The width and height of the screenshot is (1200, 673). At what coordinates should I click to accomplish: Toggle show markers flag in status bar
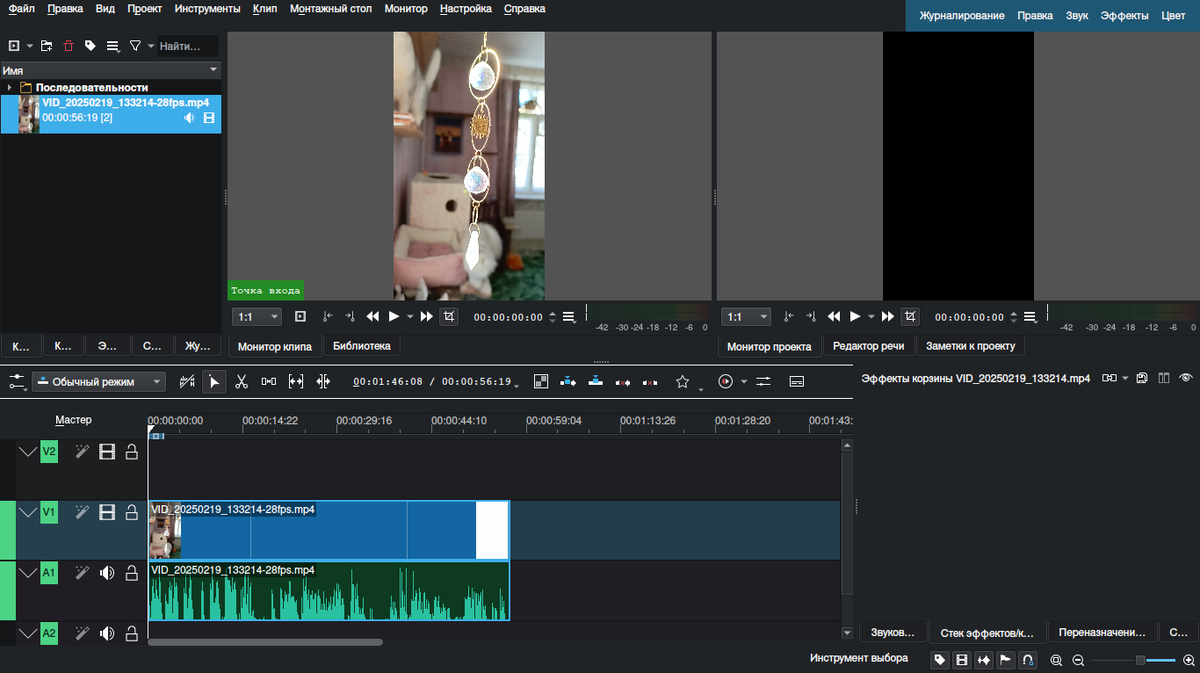[1005, 660]
